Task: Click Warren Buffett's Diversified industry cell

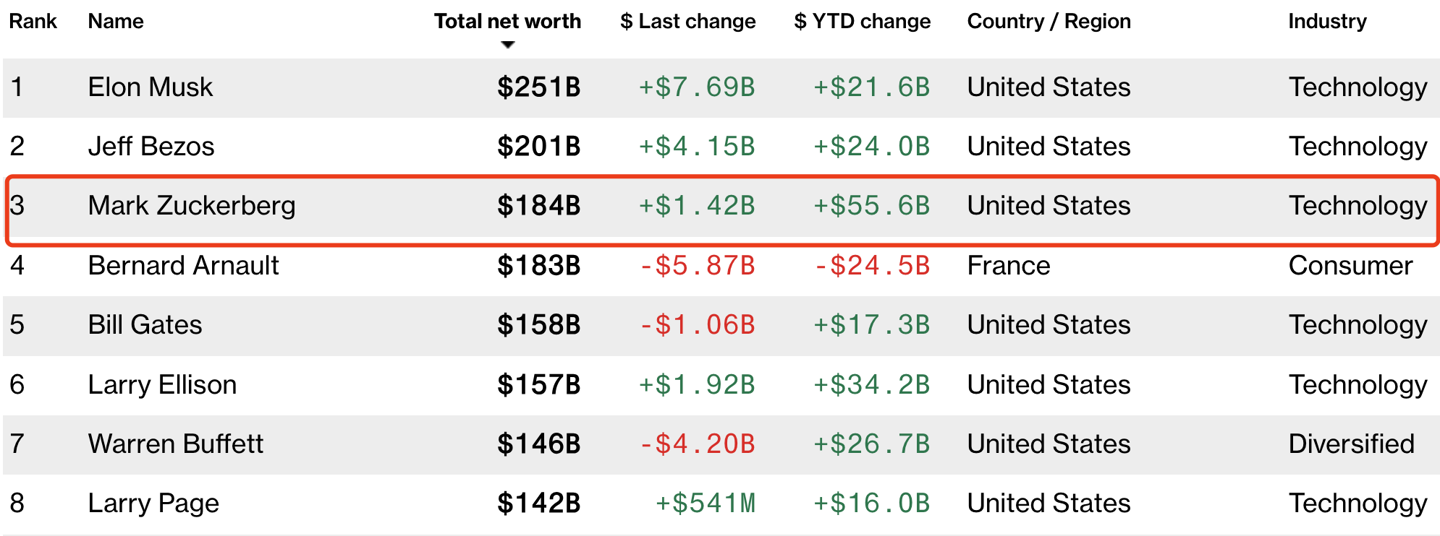Action: 1351,444
